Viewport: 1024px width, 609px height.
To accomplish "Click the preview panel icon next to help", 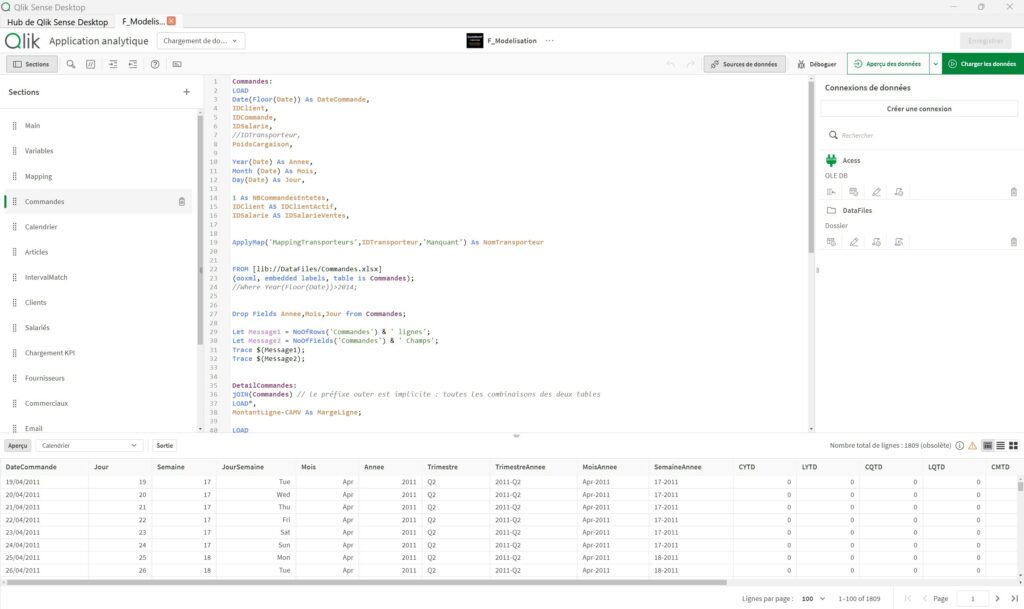I will point(177,64).
